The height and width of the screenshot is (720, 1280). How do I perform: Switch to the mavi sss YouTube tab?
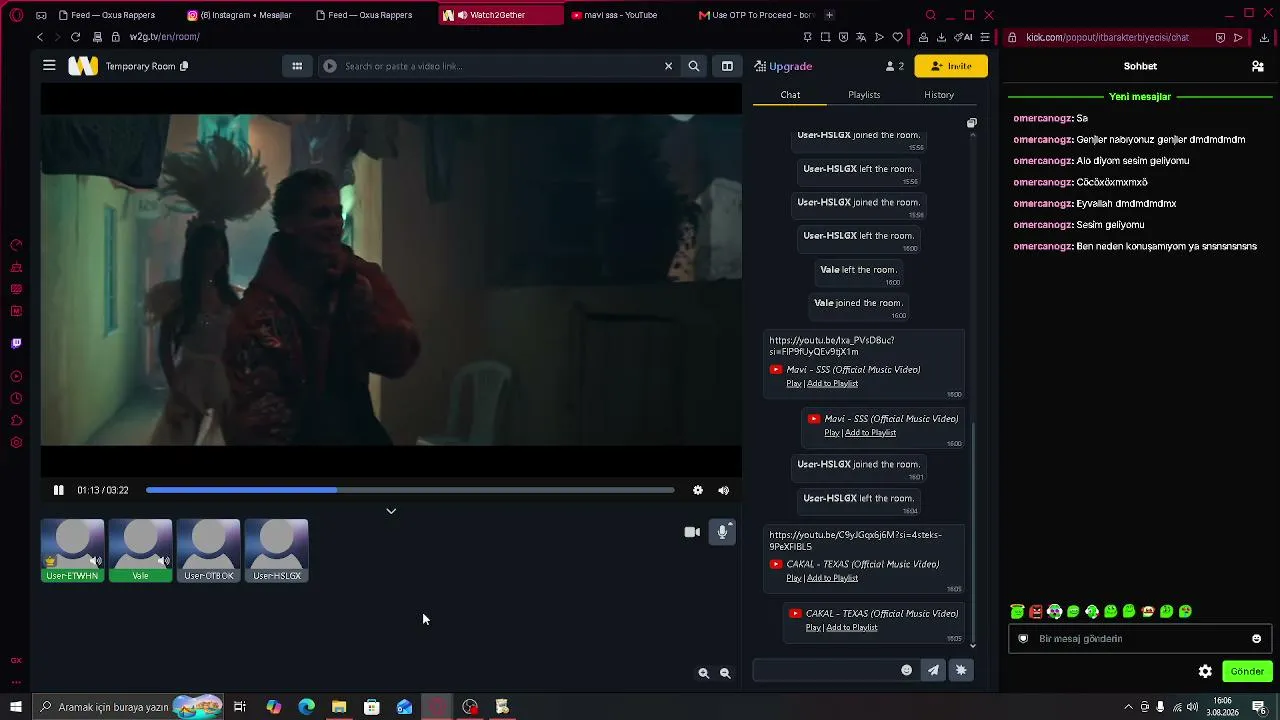[x=620, y=15]
